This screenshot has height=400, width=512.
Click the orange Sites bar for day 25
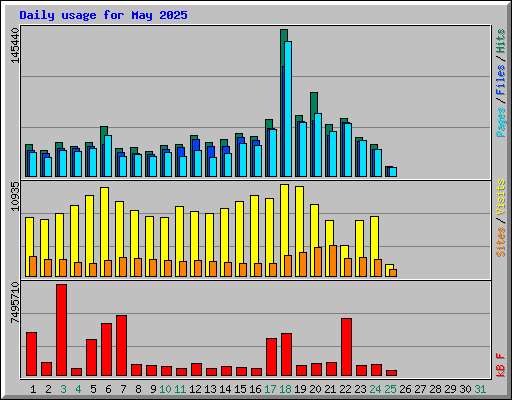pos(393,273)
